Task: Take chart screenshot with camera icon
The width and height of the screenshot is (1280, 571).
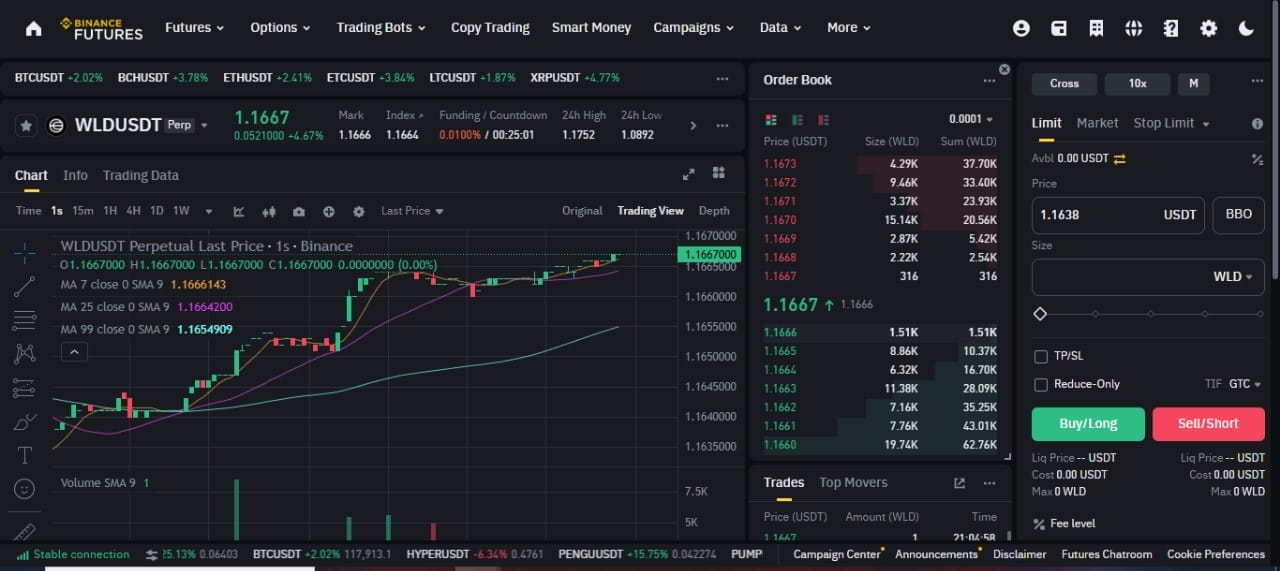Action: pyautogui.click(x=299, y=212)
